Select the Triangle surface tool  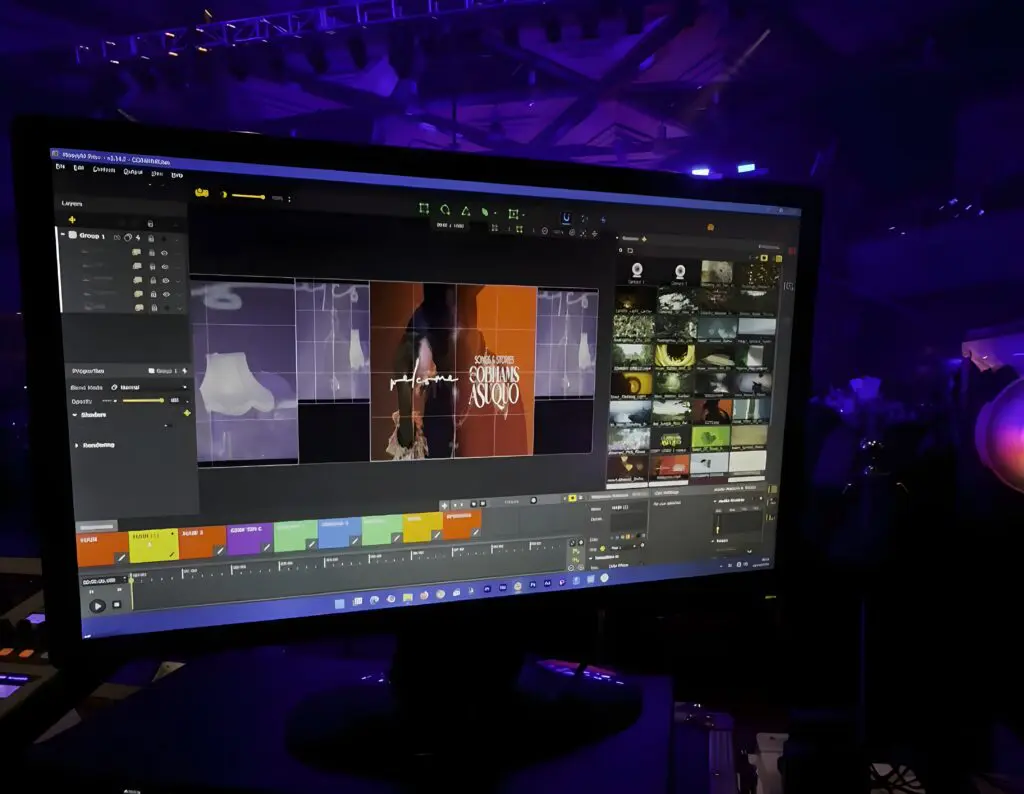click(x=466, y=211)
